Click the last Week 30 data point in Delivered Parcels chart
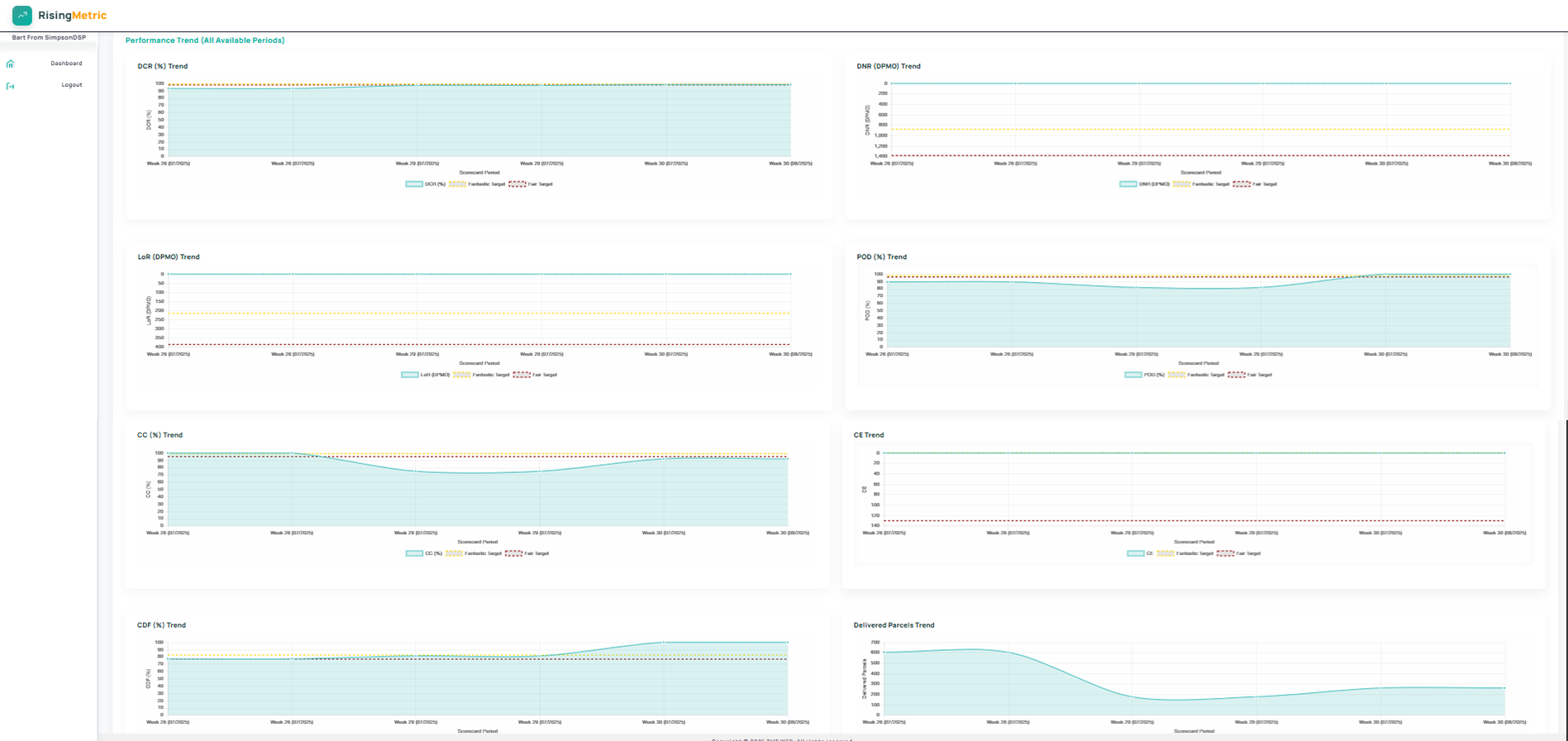Viewport: 1568px width, 741px height. pos(1504,688)
